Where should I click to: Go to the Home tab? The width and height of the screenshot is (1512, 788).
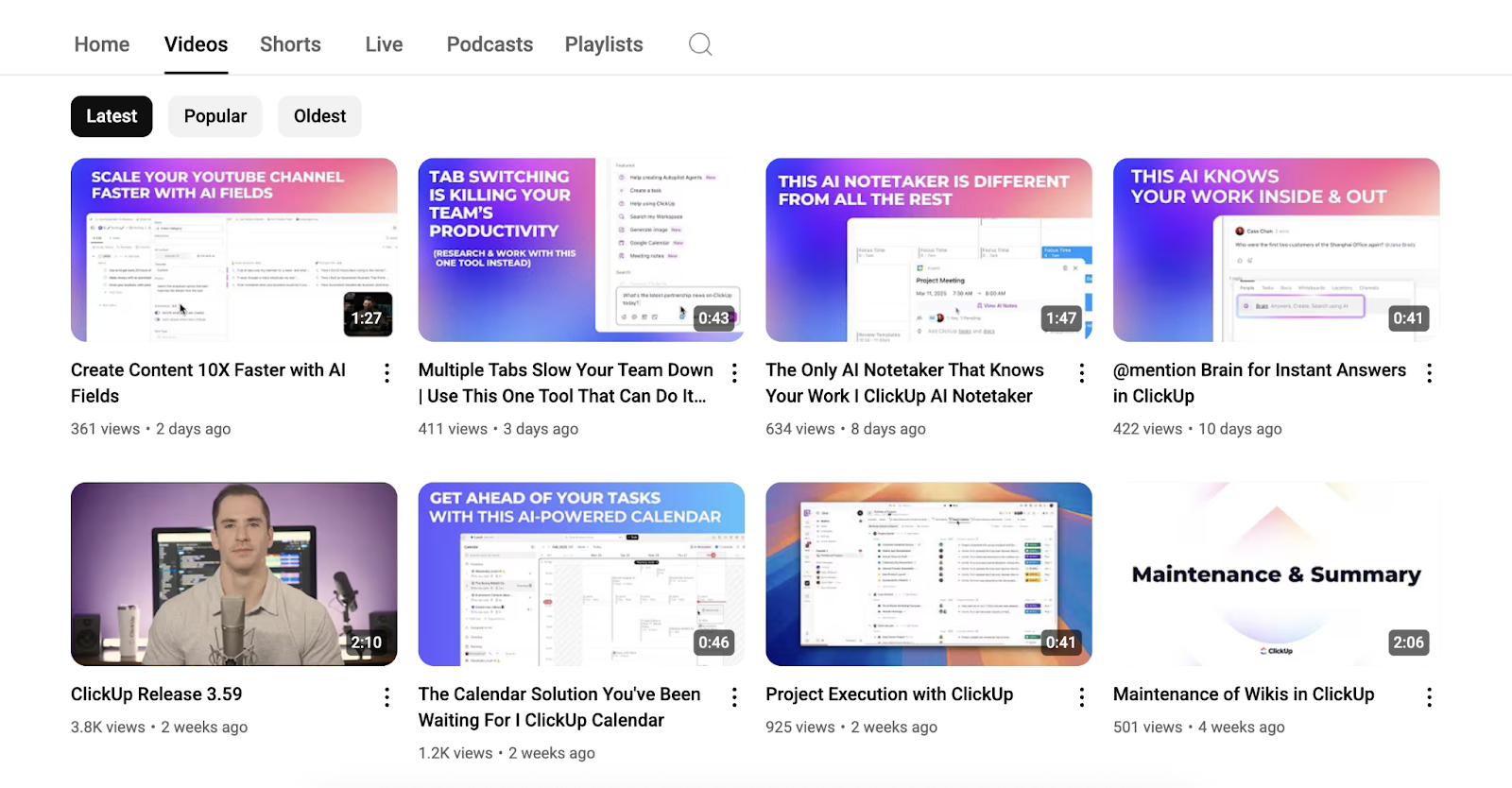(x=102, y=44)
